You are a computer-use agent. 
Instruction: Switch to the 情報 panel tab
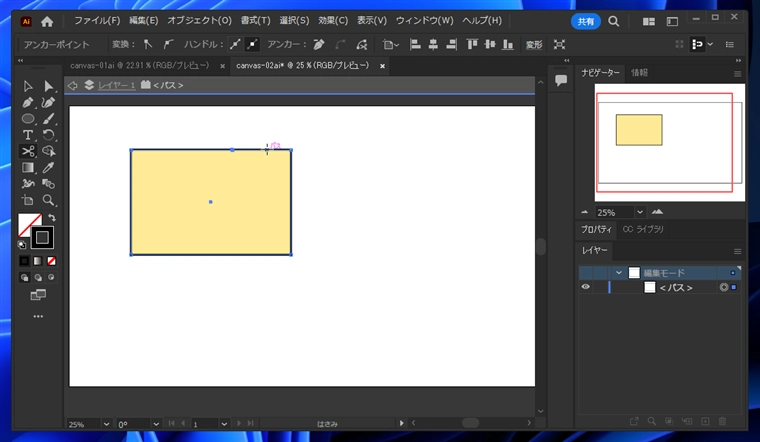pyautogui.click(x=639, y=73)
